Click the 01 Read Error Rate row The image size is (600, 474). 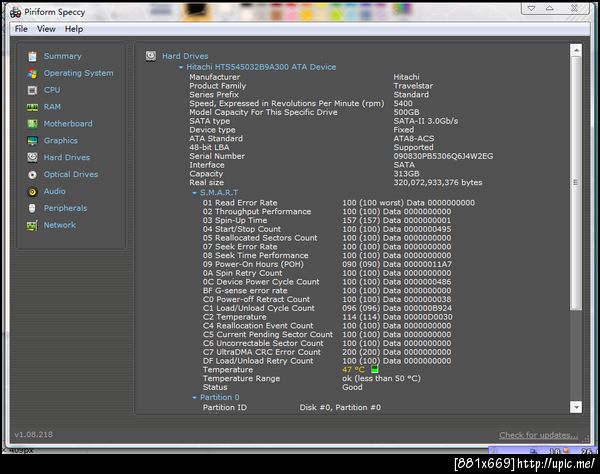[339, 203]
